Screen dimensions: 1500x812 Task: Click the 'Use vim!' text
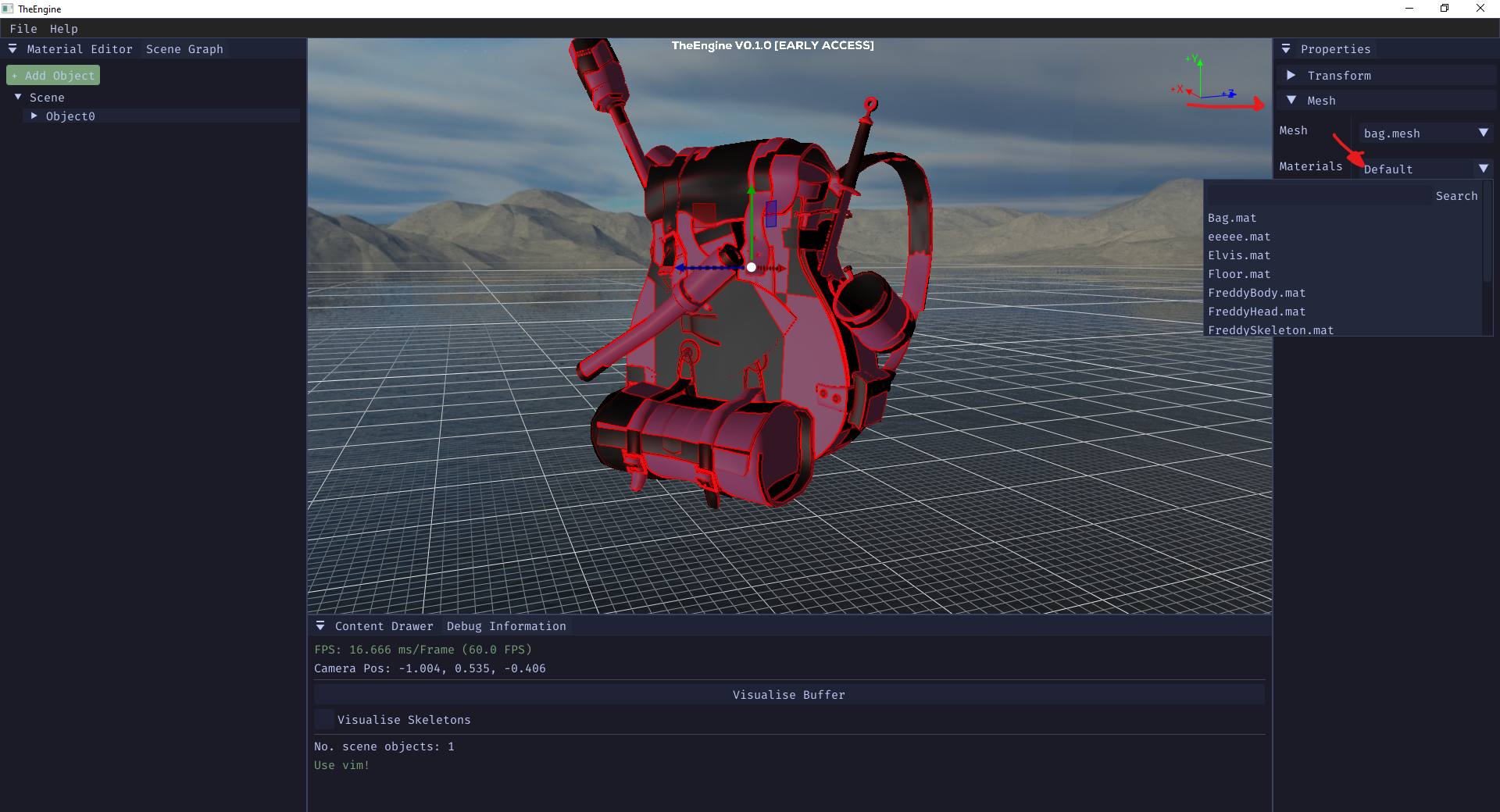341,765
